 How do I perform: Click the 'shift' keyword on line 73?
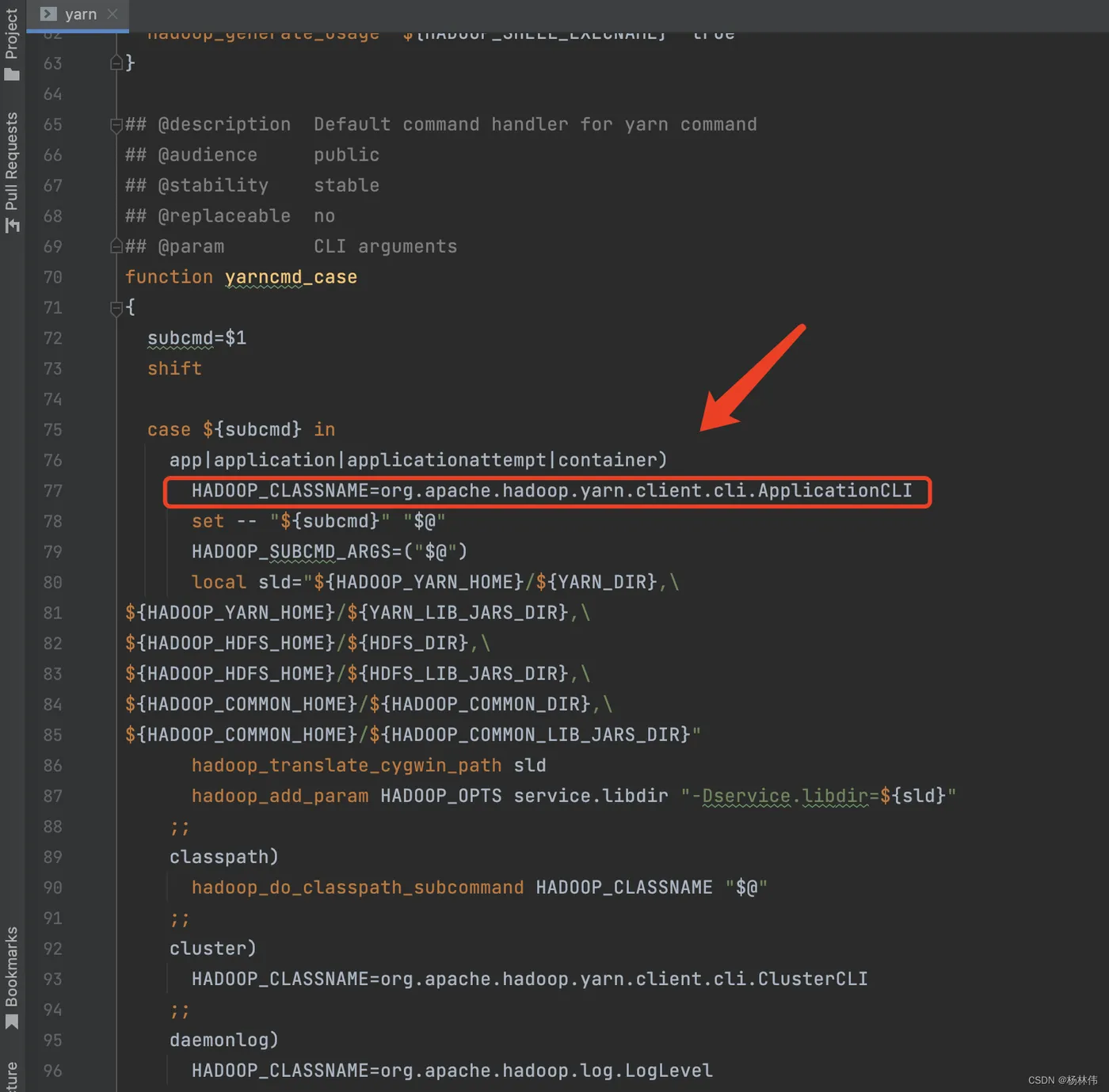(174, 369)
